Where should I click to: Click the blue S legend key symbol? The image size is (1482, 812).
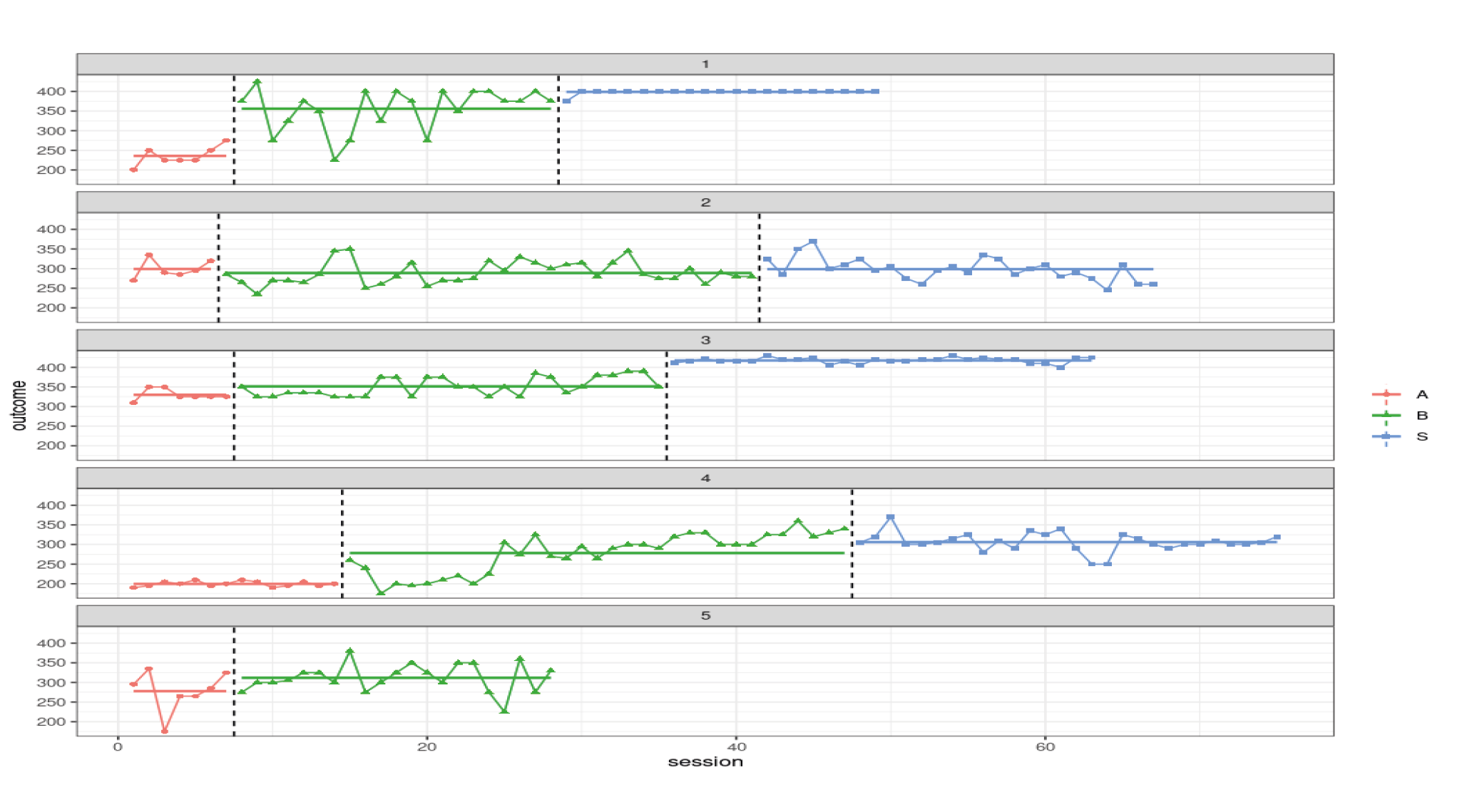pyautogui.click(x=1386, y=436)
